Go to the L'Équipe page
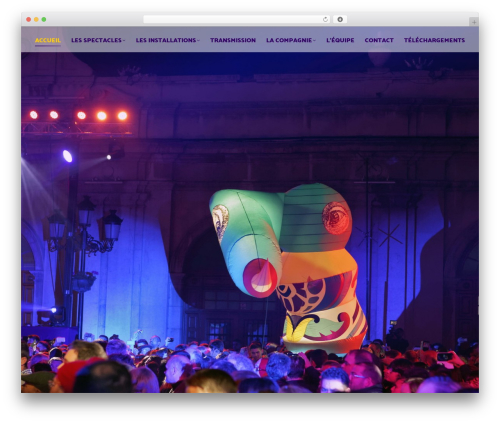 pos(340,40)
